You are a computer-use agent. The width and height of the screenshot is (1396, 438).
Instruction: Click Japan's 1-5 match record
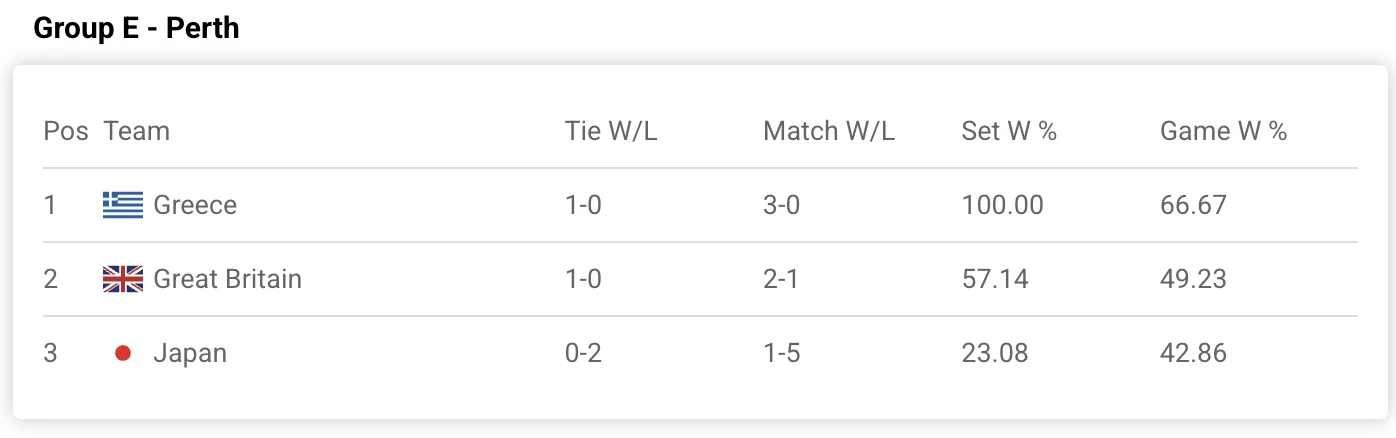tap(781, 353)
